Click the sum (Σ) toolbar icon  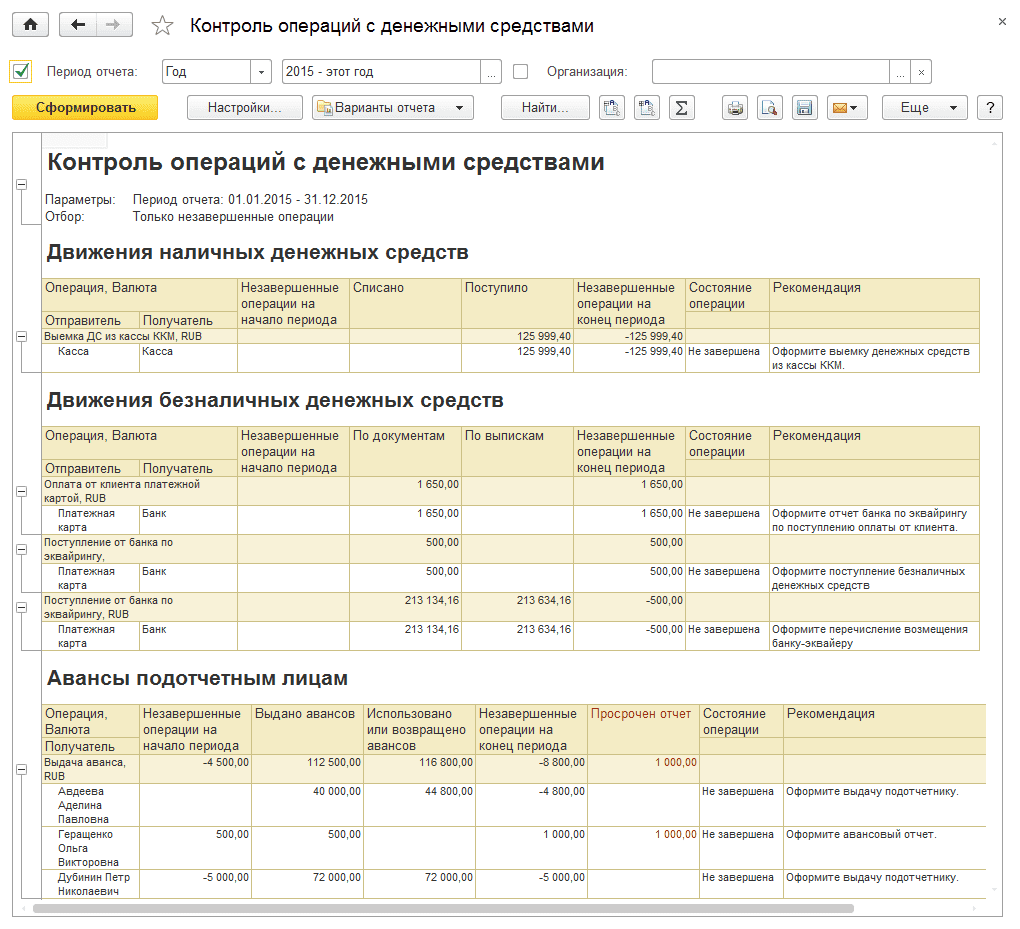tap(681, 108)
